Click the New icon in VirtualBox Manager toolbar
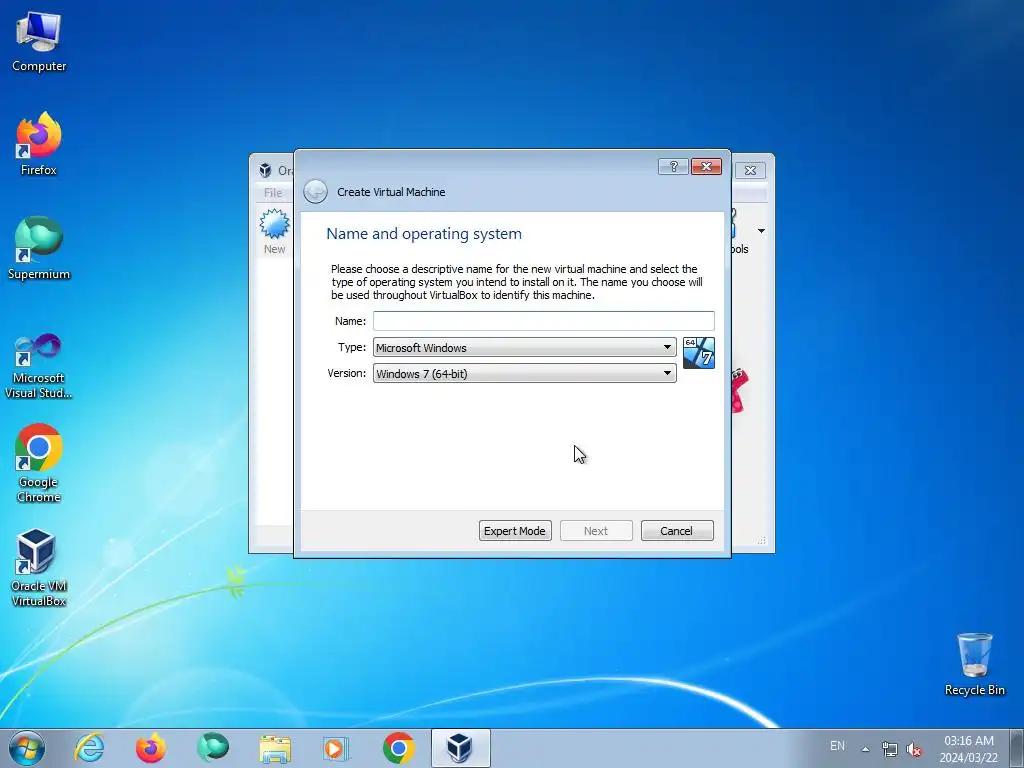 tap(274, 232)
